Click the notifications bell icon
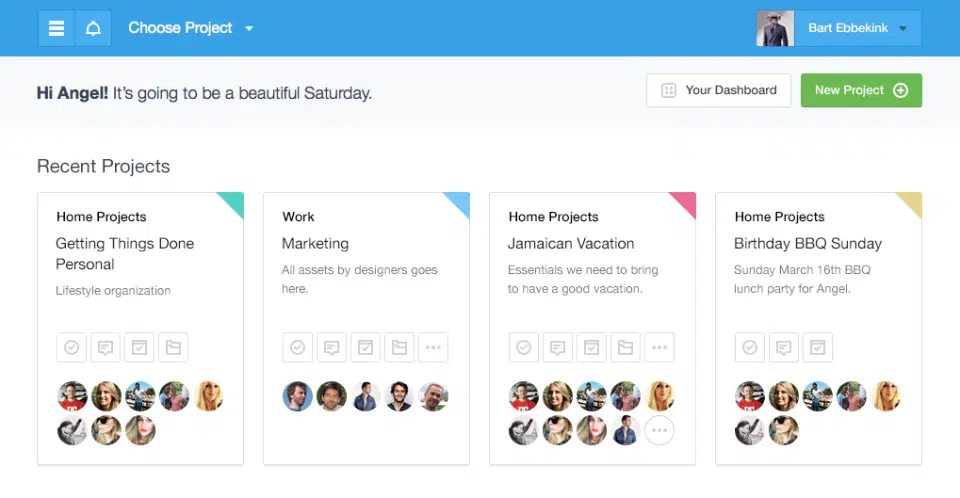Screen dimensions: 960x498 click(93, 28)
